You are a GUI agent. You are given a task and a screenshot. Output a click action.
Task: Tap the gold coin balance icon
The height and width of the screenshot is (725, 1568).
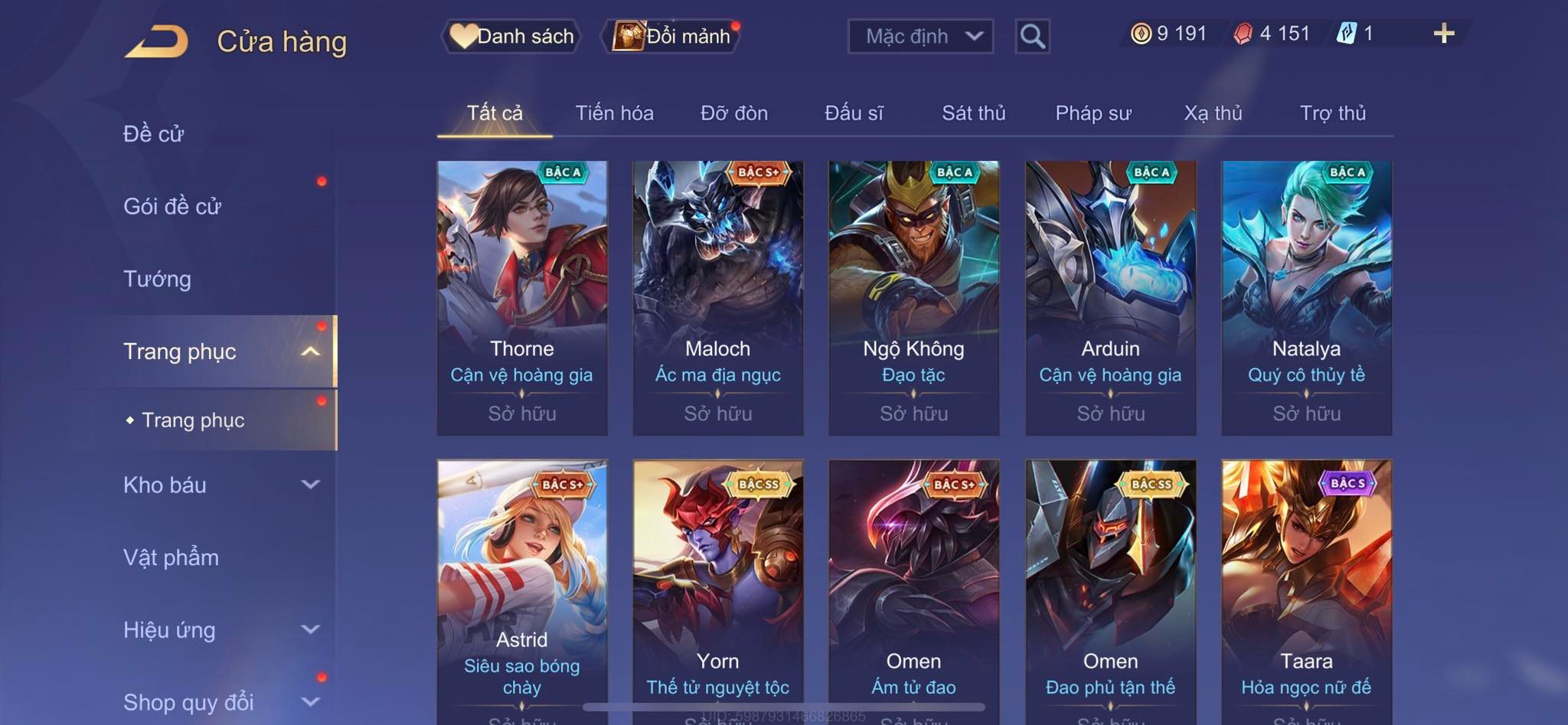(x=1141, y=34)
